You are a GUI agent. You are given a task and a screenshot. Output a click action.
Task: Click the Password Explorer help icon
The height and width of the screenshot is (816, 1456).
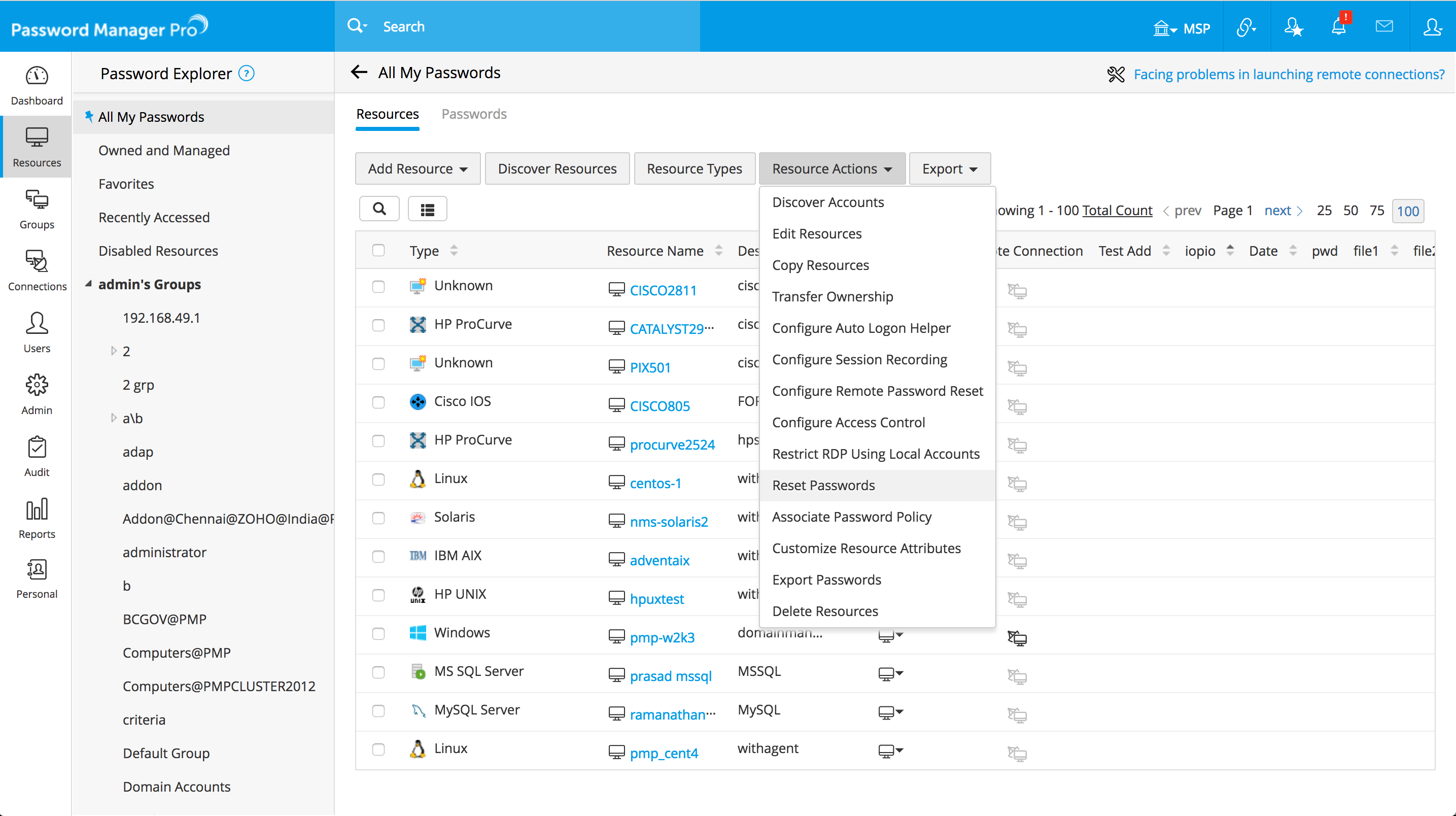pyautogui.click(x=247, y=74)
